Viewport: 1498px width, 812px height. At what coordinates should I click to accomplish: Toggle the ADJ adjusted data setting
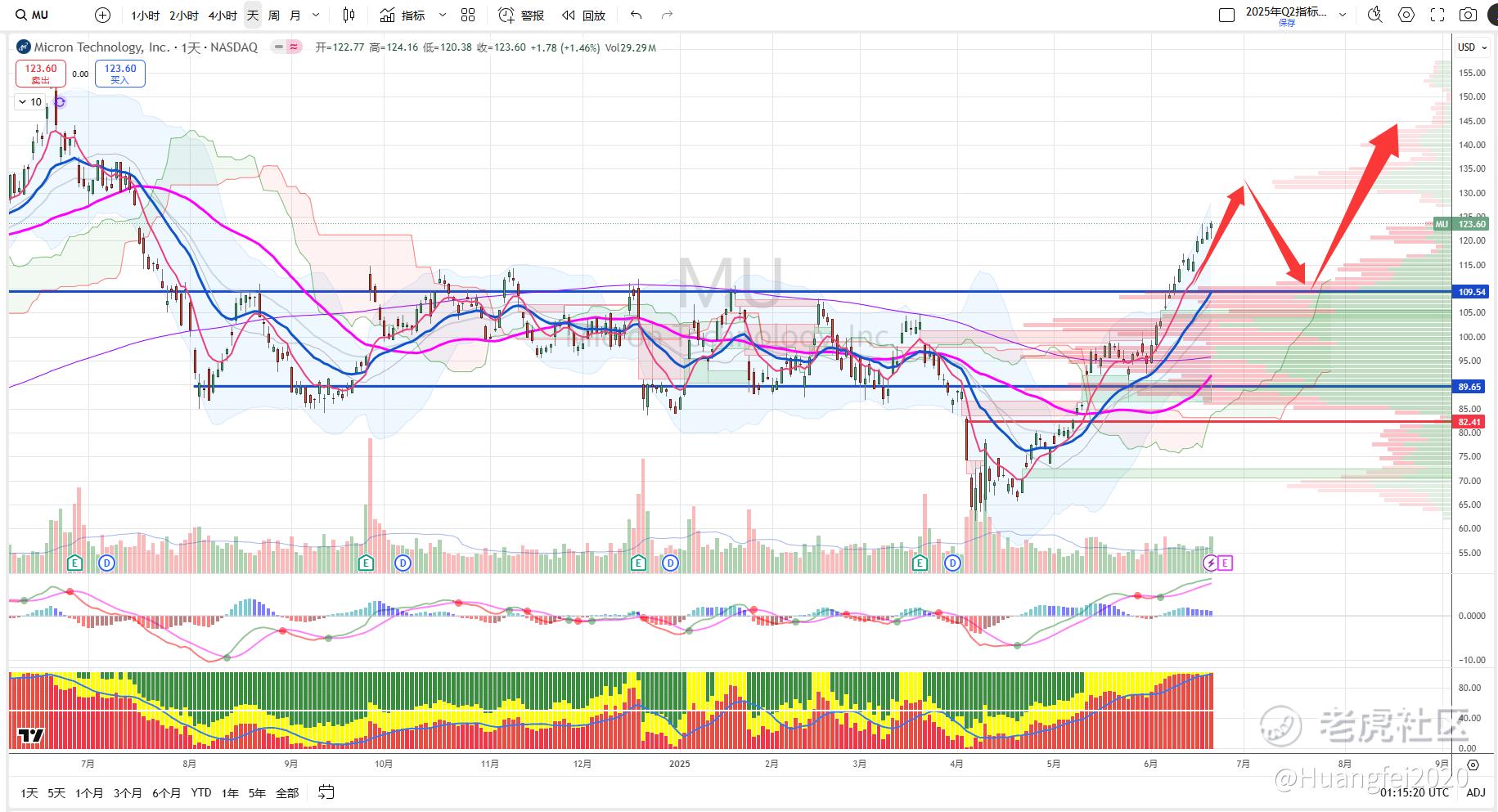coord(1475,792)
